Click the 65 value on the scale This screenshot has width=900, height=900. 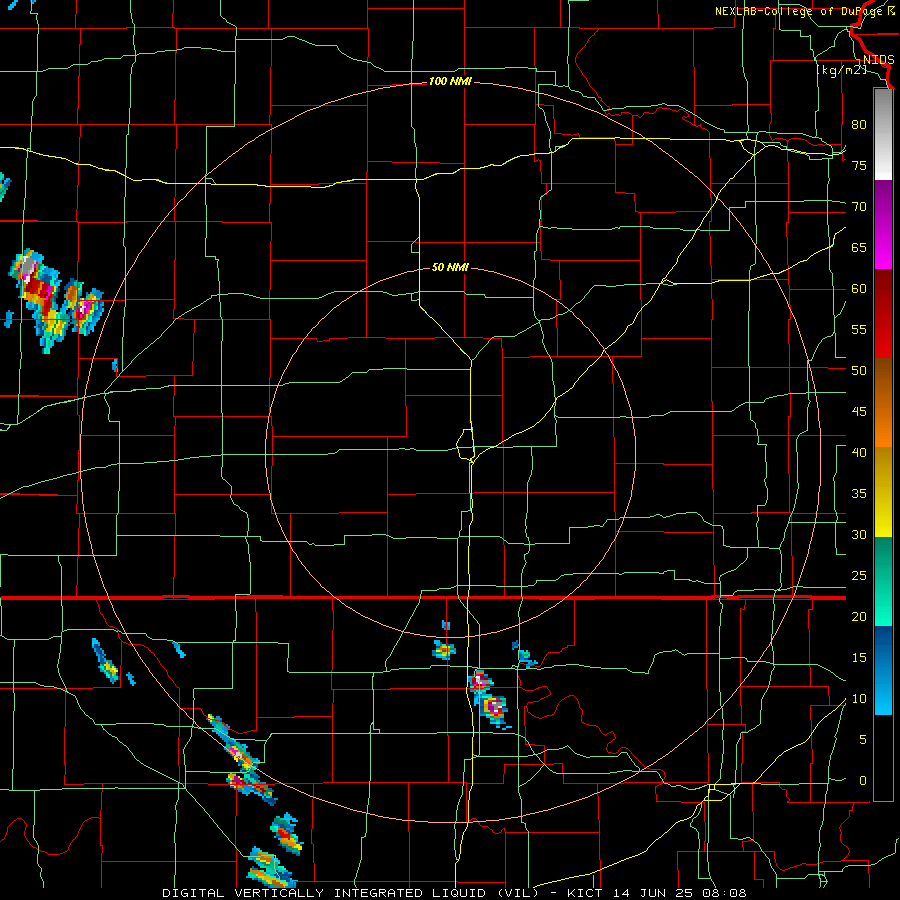[859, 247]
